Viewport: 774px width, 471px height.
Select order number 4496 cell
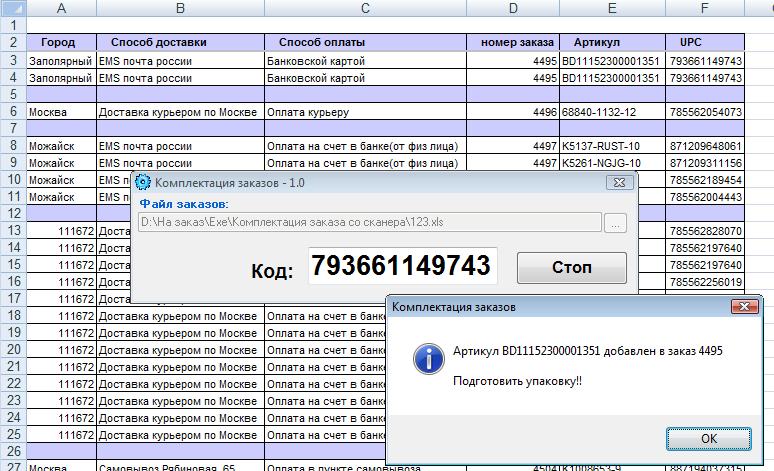(x=513, y=112)
